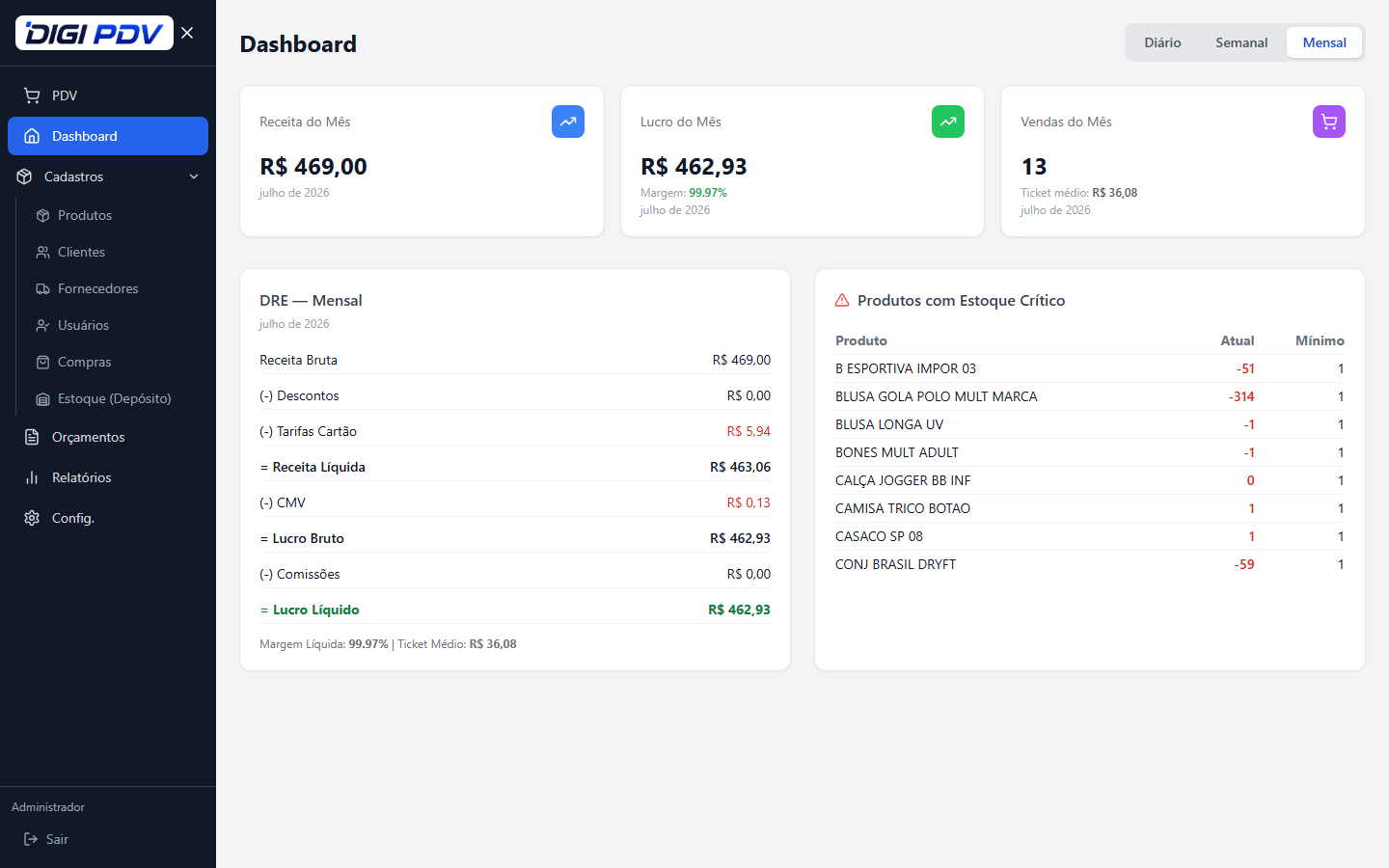The width and height of the screenshot is (1389, 868).
Task: Click Produtos com Estoque Crítico heading
Action: [961, 300]
